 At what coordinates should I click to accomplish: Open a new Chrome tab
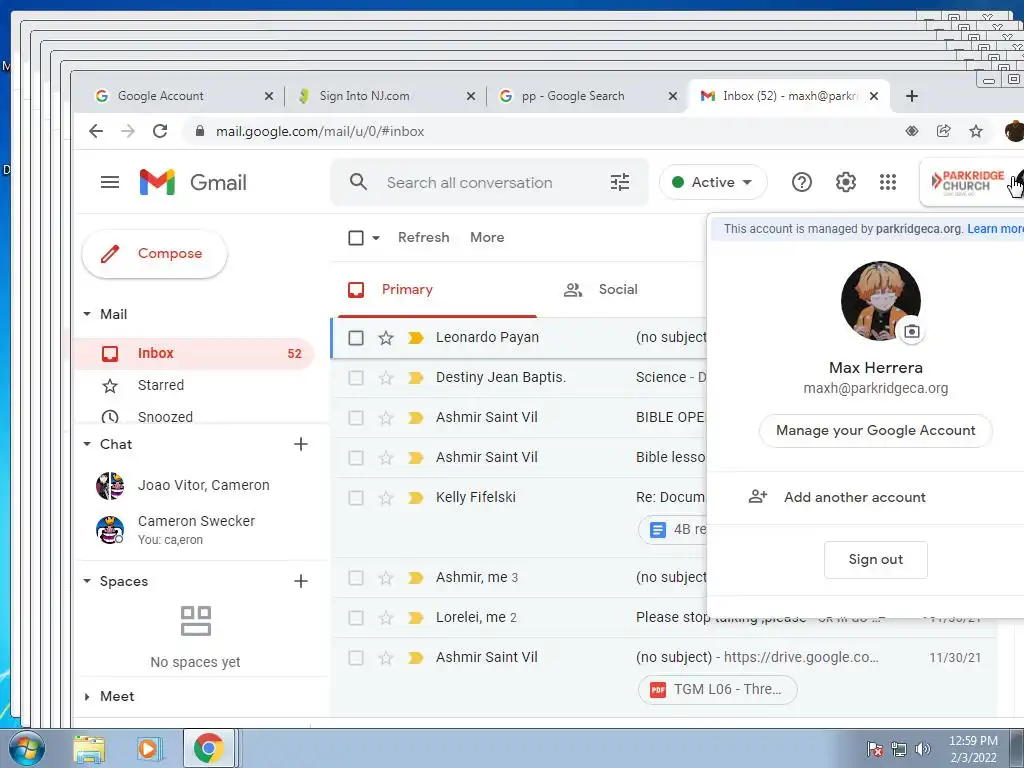(912, 96)
